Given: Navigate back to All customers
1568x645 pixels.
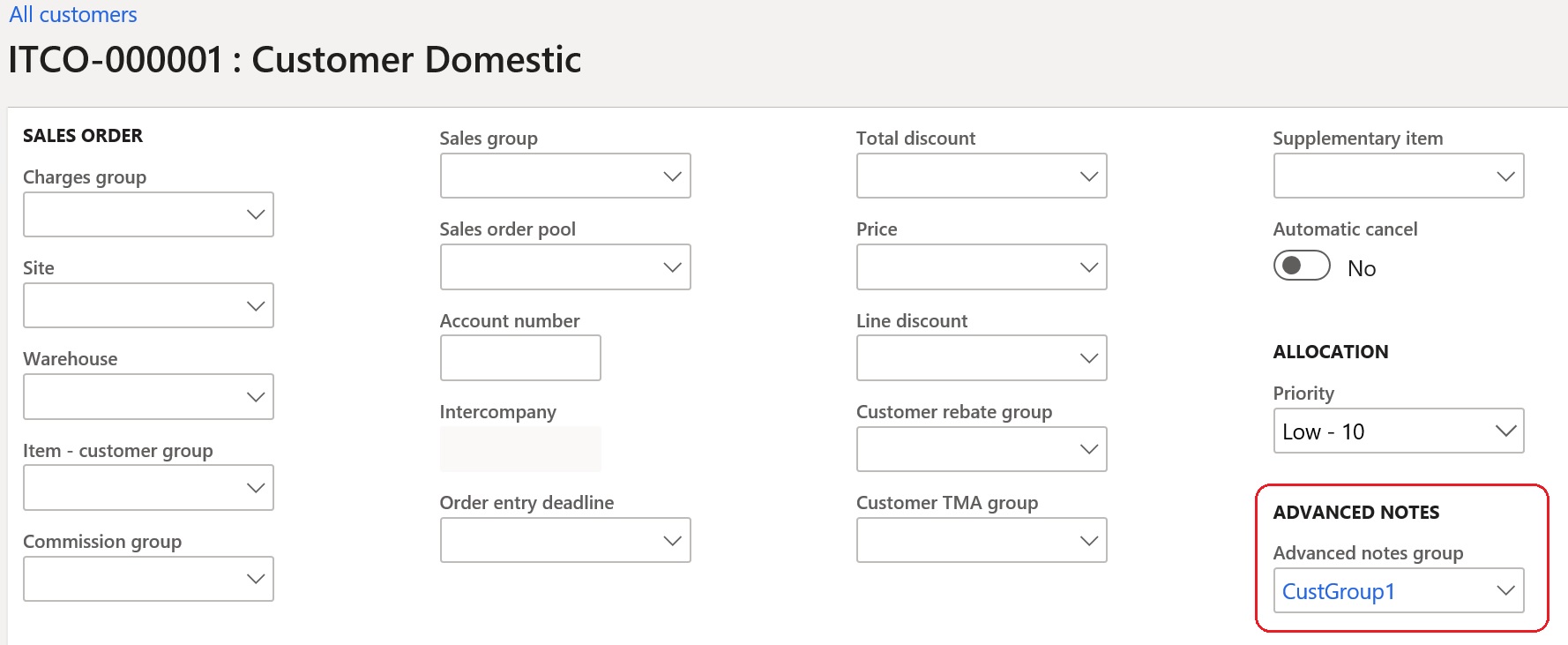Looking at the screenshot, I should tap(73, 13).
